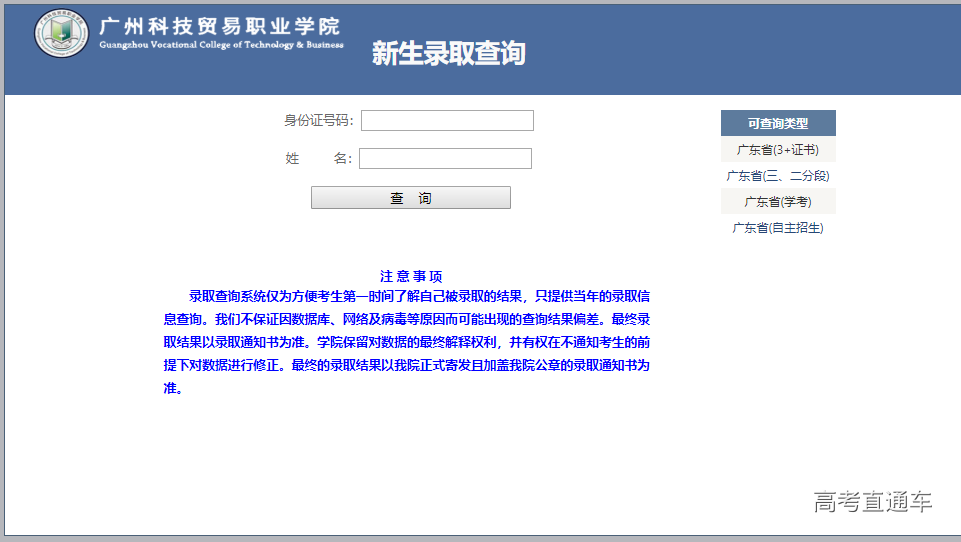
Task: Select 广东省(三、二分段) query type
Action: click(778, 176)
